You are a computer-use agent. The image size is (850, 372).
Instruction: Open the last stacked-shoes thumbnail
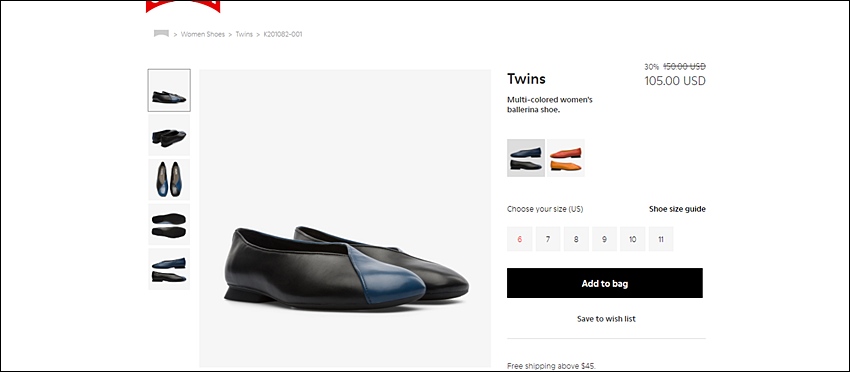[169, 269]
